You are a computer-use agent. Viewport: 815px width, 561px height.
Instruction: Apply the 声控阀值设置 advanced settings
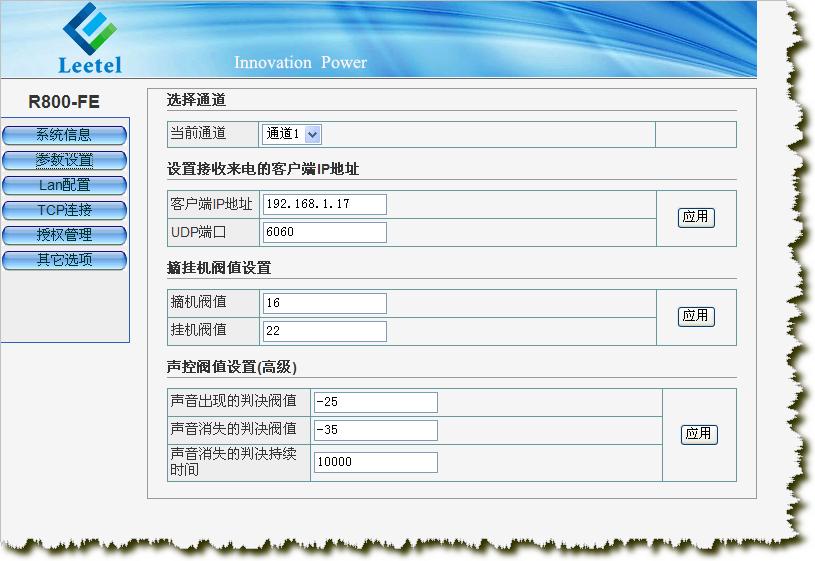click(698, 434)
